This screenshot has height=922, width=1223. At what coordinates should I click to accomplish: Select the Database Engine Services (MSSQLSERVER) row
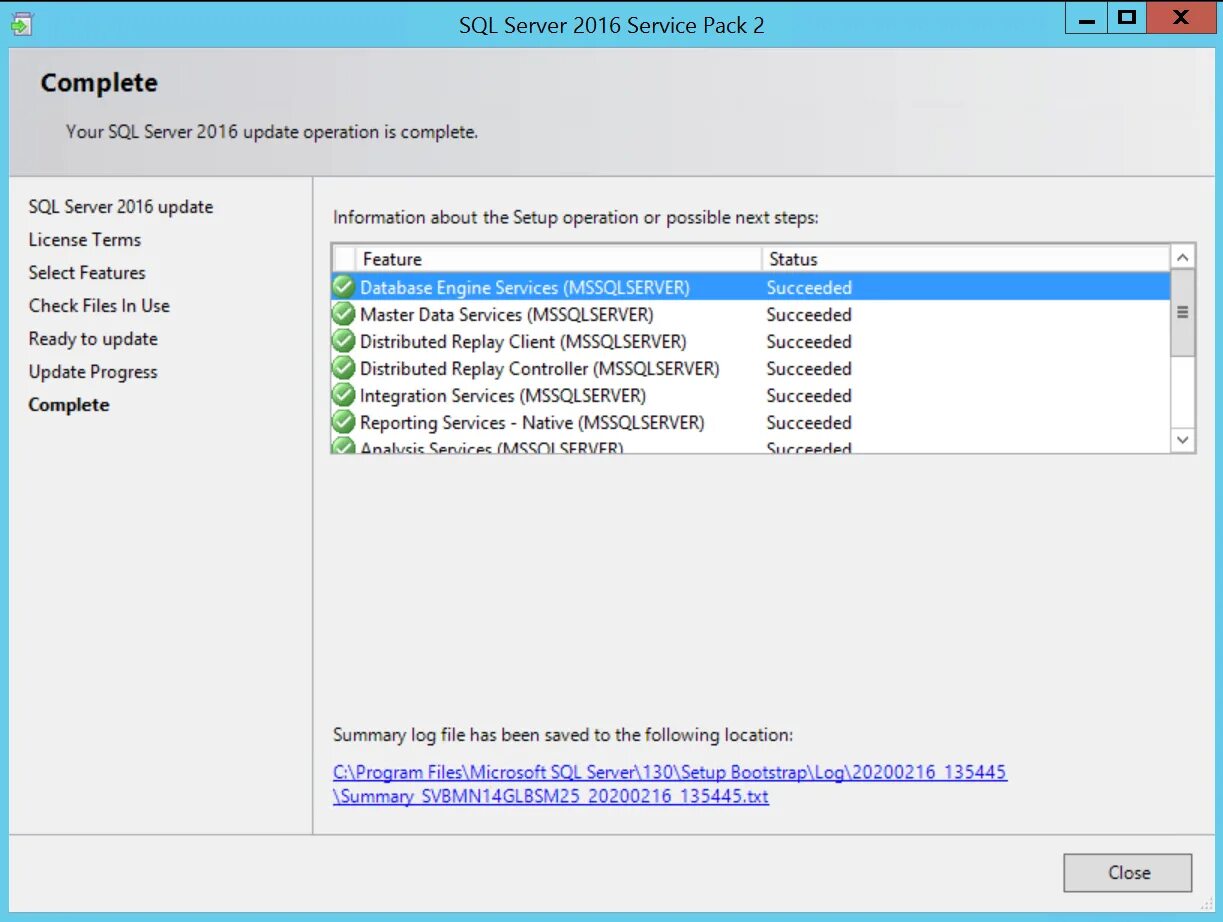click(x=750, y=287)
